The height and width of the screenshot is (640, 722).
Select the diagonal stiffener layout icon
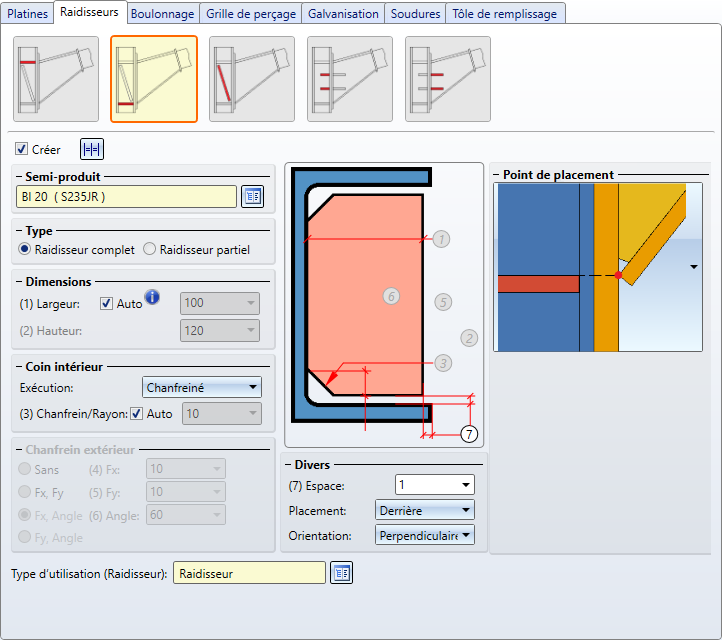pos(251,79)
